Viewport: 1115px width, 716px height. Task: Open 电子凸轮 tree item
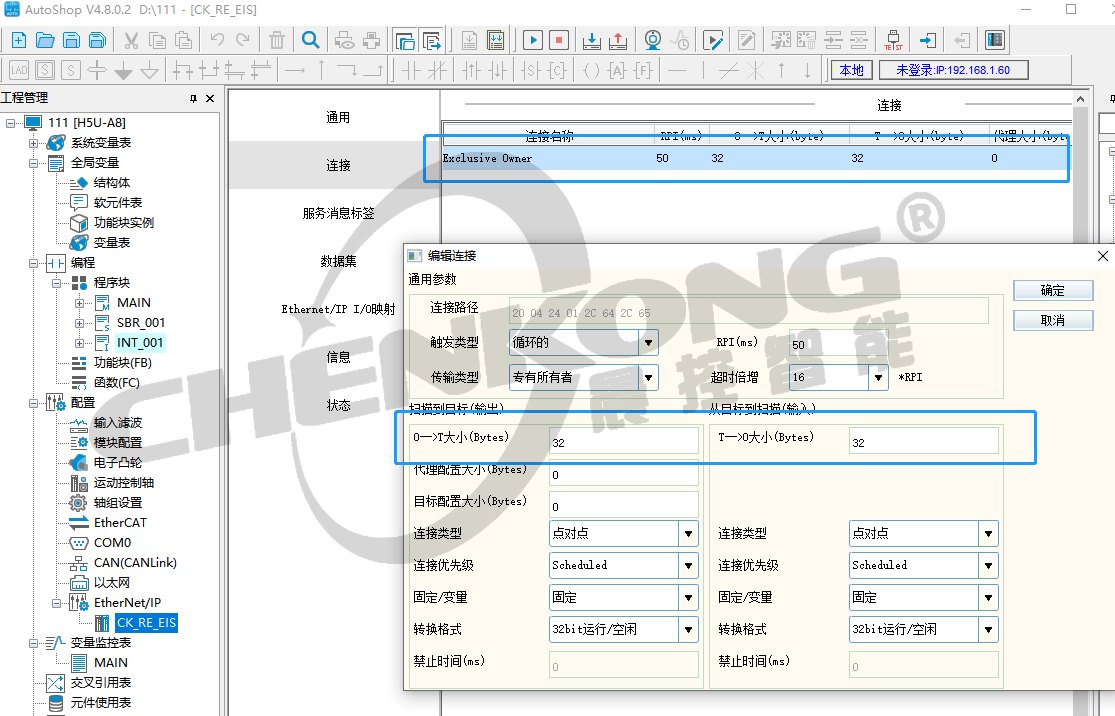[x=117, y=462]
